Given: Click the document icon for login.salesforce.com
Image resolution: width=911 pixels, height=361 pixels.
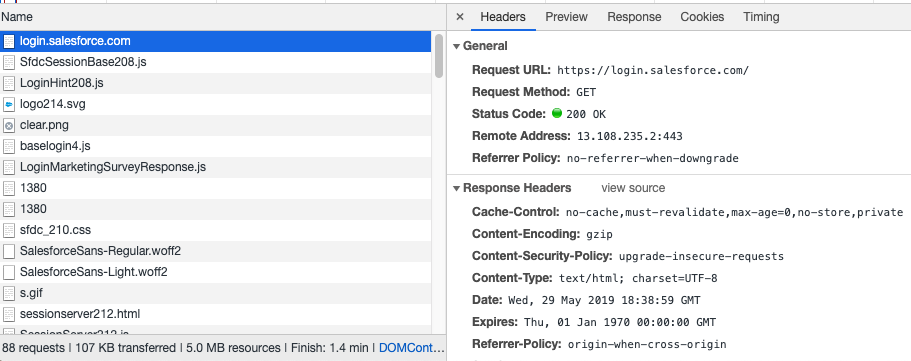Looking at the screenshot, I should point(9,41).
